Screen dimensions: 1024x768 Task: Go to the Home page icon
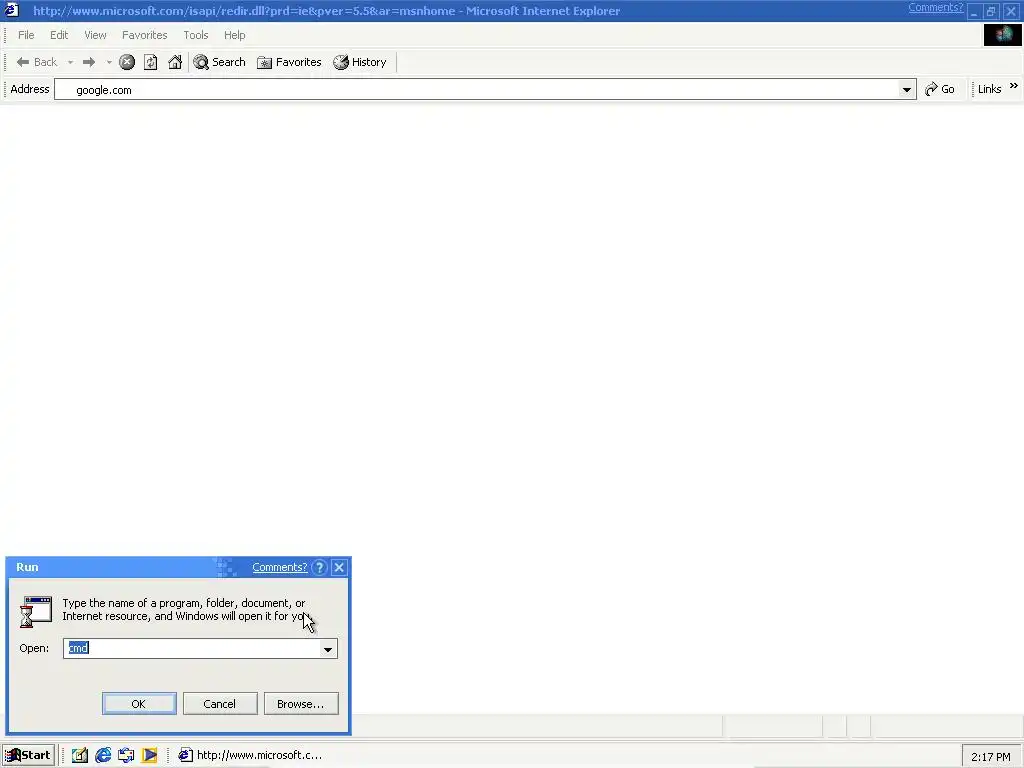(175, 62)
